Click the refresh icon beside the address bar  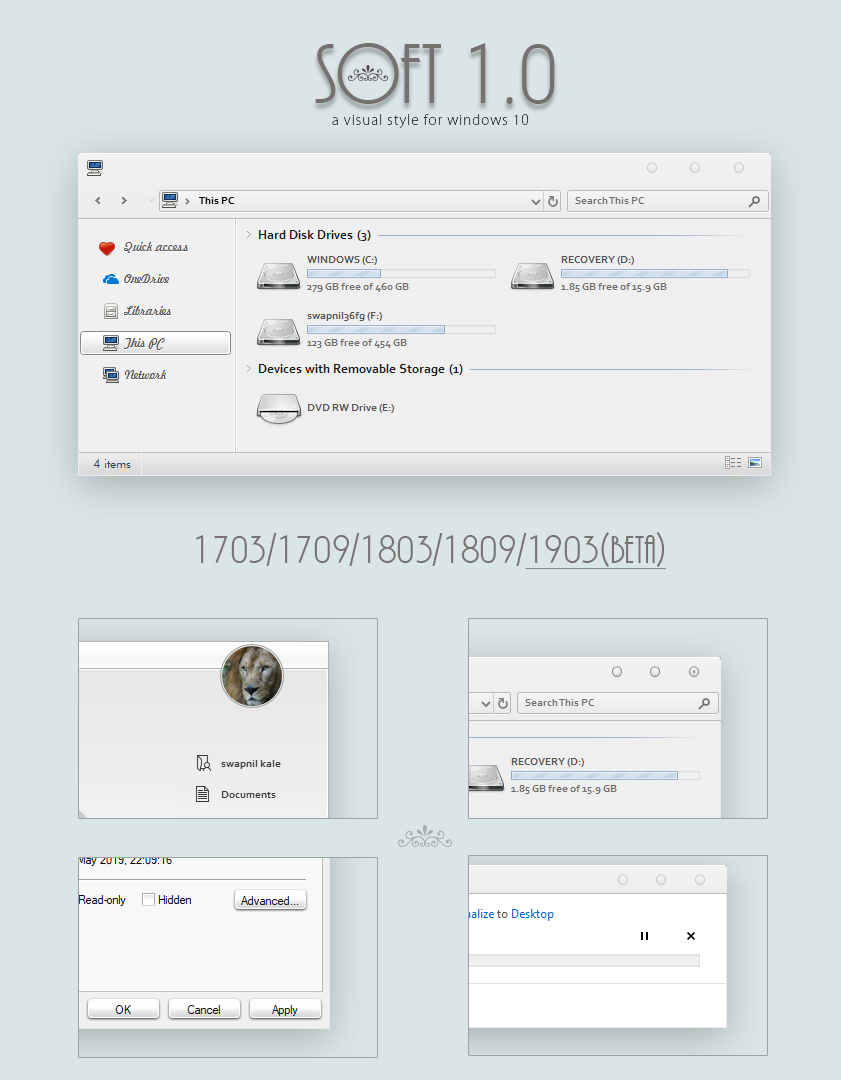553,200
